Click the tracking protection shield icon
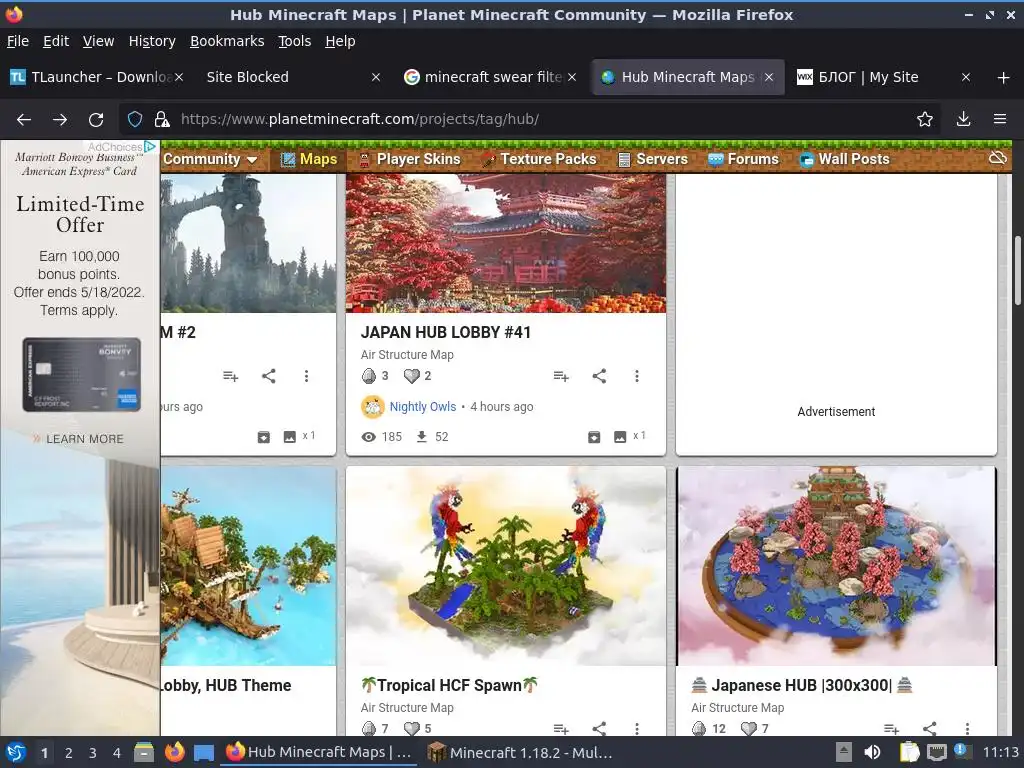1024x768 pixels. click(x=135, y=120)
